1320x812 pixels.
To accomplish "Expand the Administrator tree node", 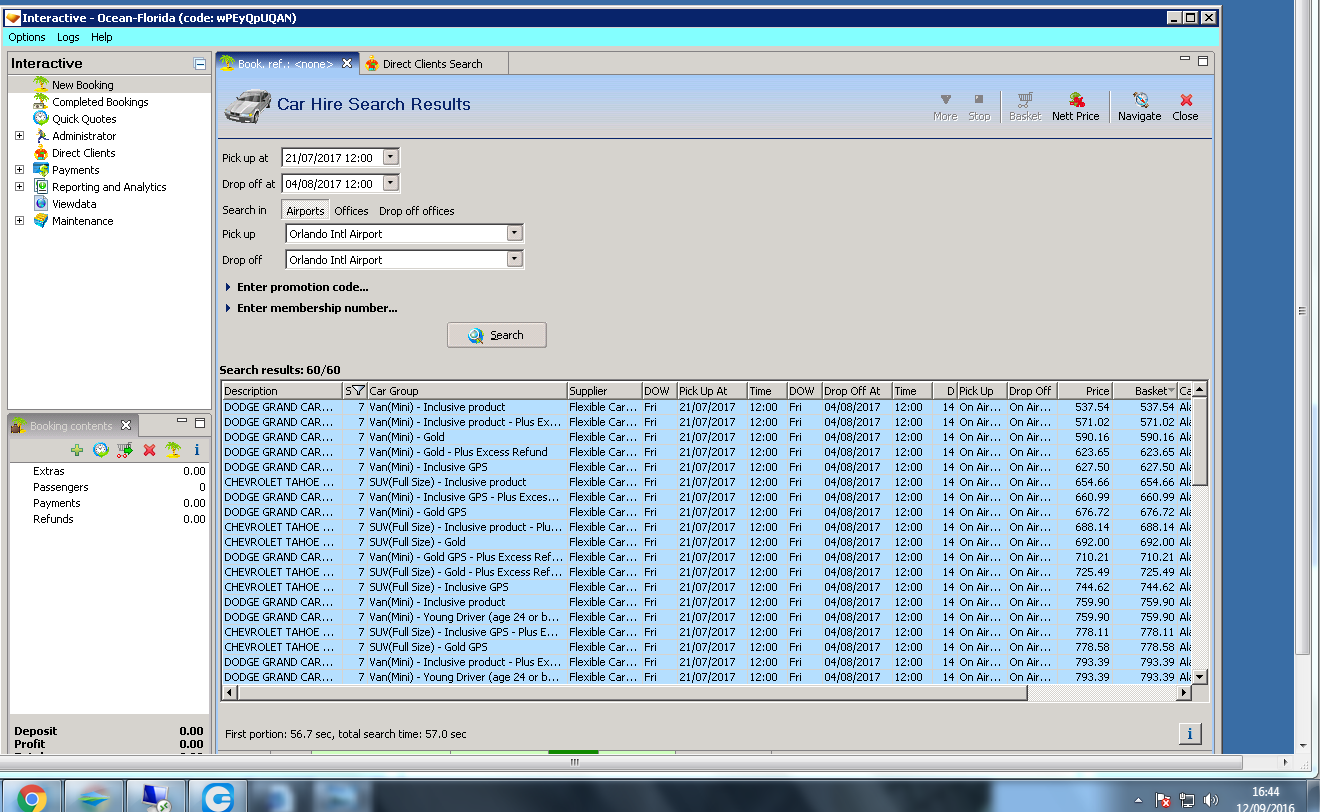I will 19,136.
